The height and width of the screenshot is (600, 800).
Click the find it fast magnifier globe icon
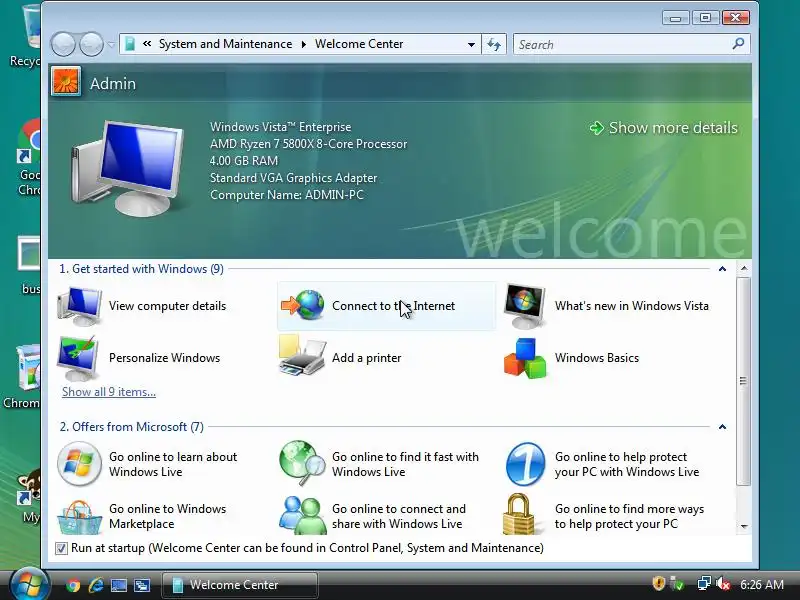click(x=302, y=463)
